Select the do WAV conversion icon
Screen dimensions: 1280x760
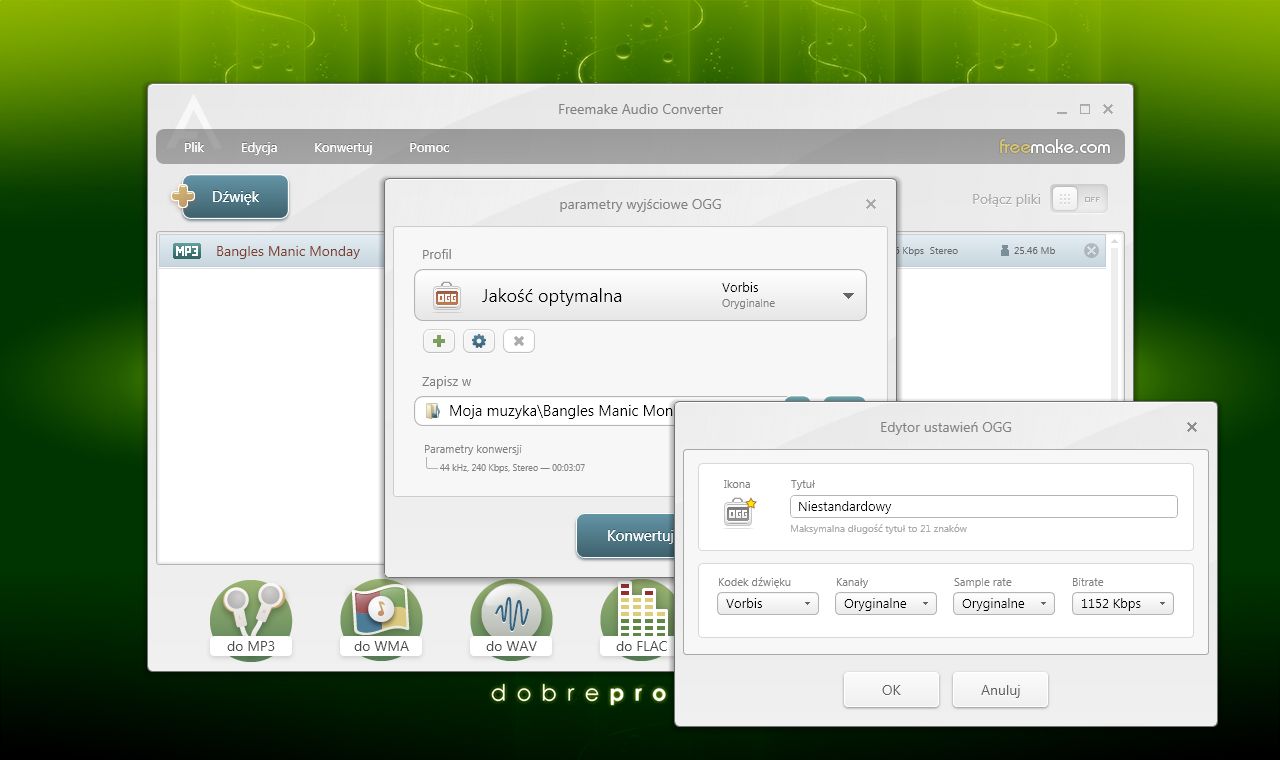[x=511, y=620]
